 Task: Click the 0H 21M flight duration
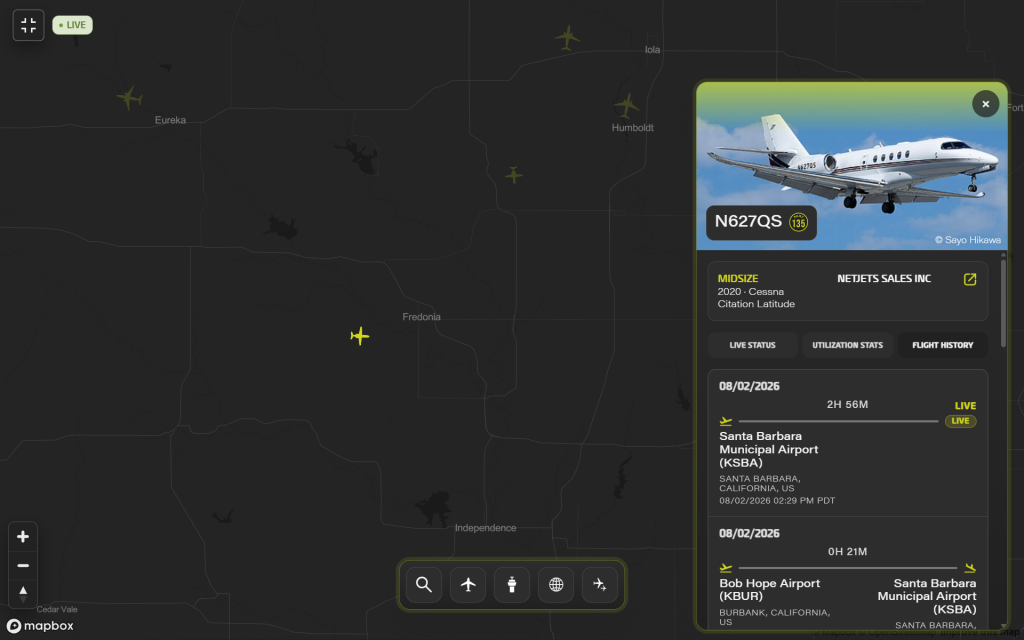847,552
